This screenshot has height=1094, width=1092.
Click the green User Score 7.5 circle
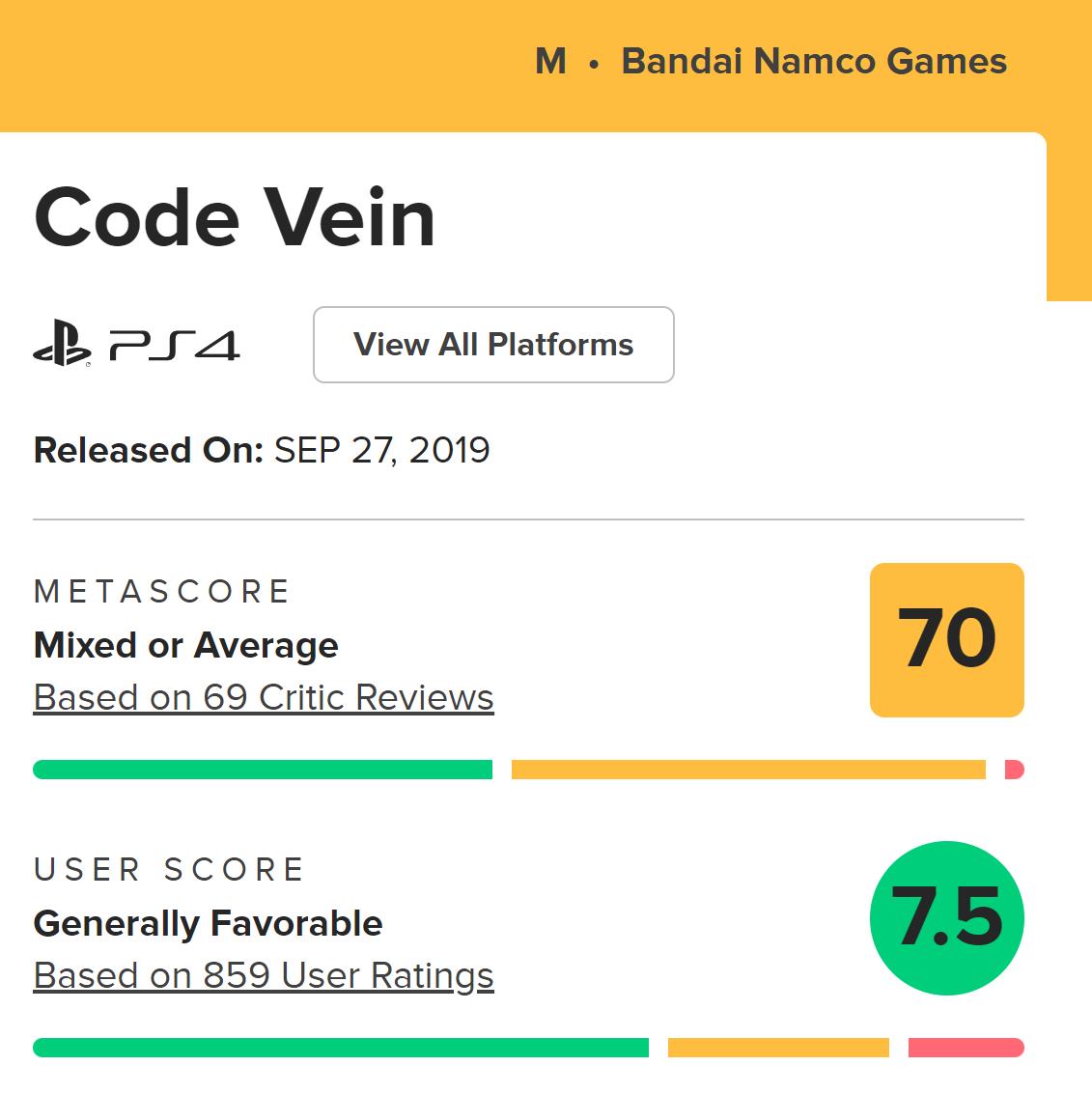coord(946,917)
